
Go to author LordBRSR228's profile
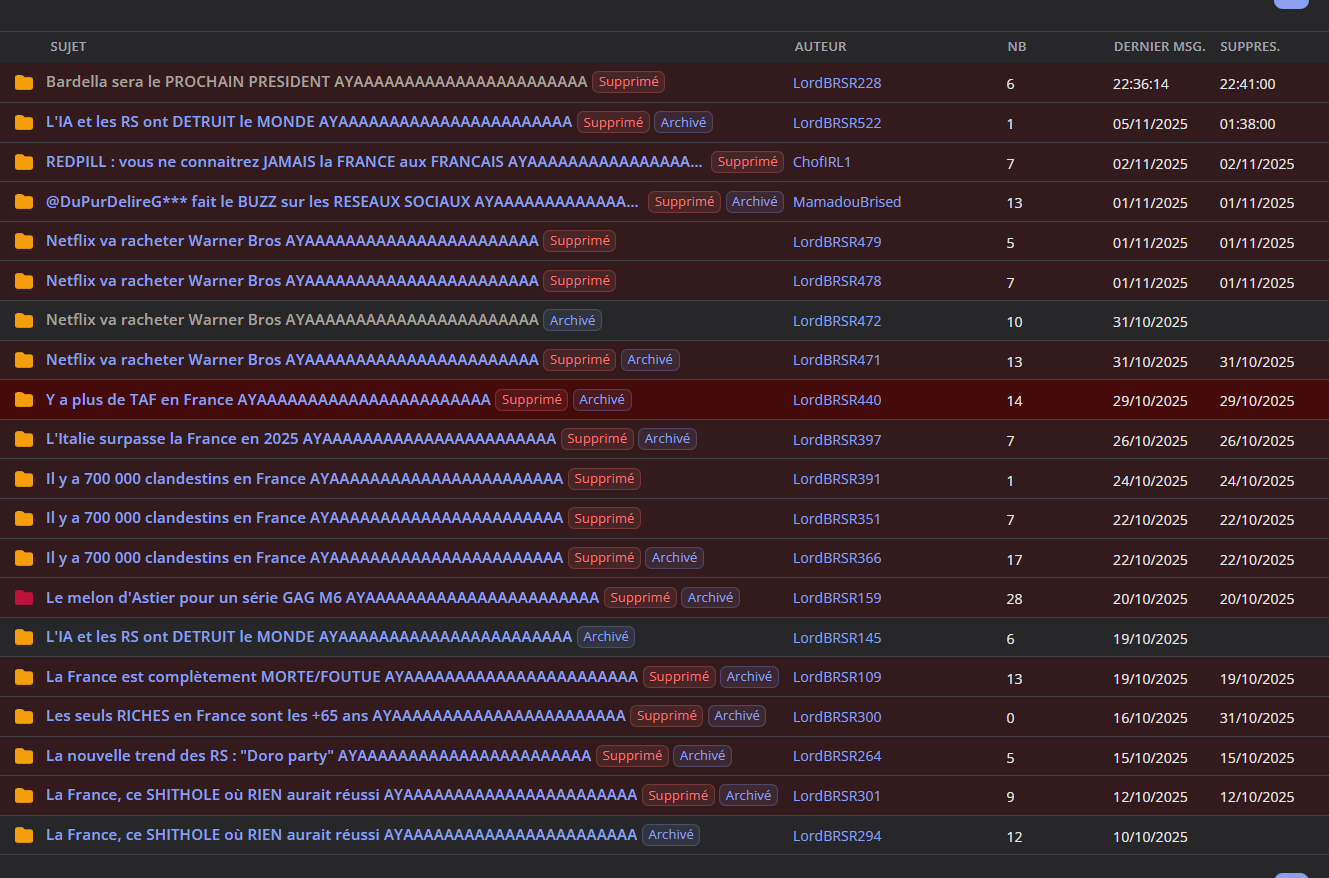837,83
